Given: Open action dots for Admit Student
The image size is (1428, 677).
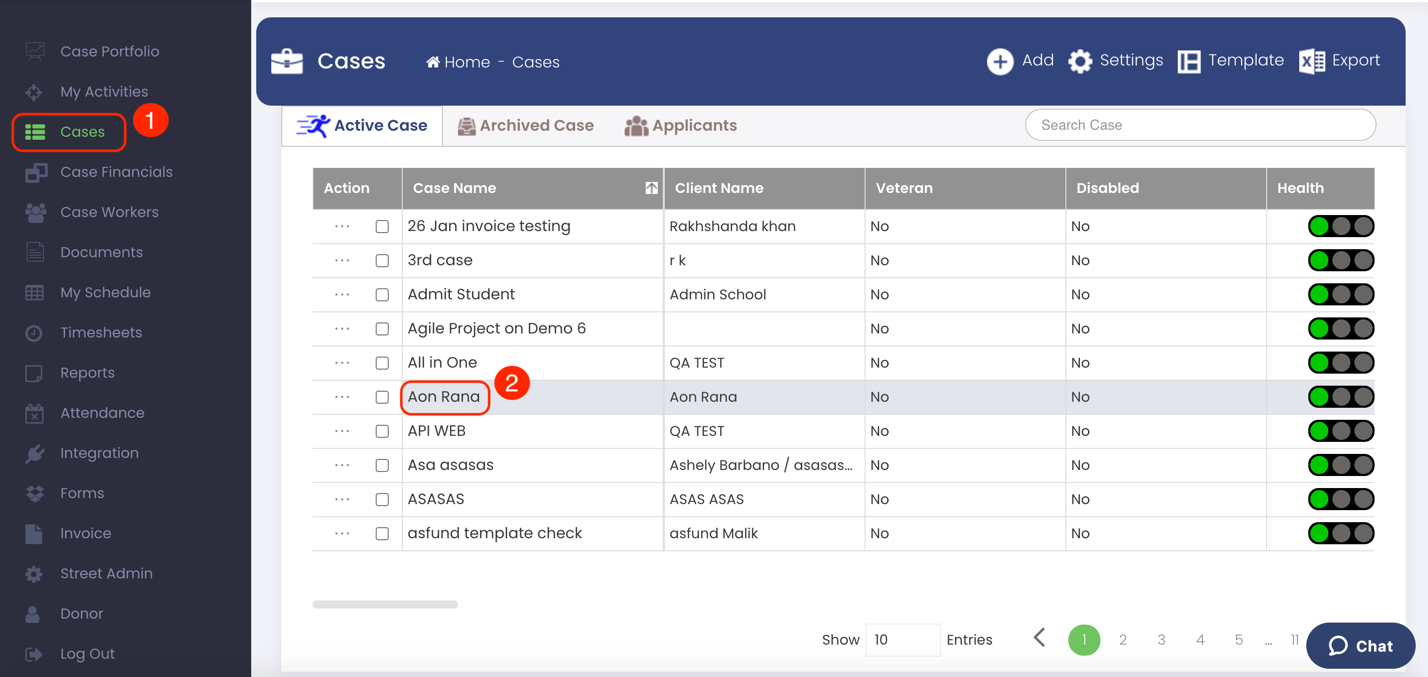Looking at the screenshot, I should pyautogui.click(x=342, y=295).
